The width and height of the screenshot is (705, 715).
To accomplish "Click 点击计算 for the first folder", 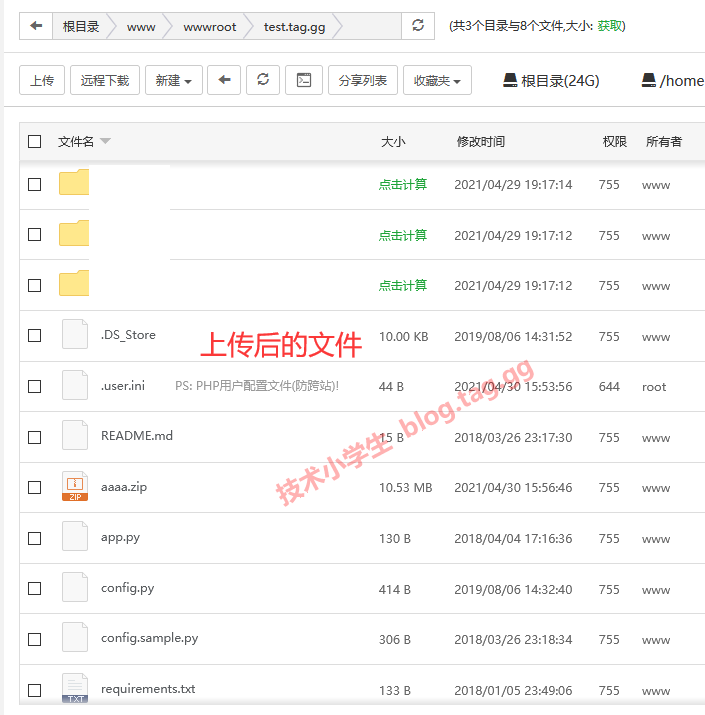I will pyautogui.click(x=403, y=184).
